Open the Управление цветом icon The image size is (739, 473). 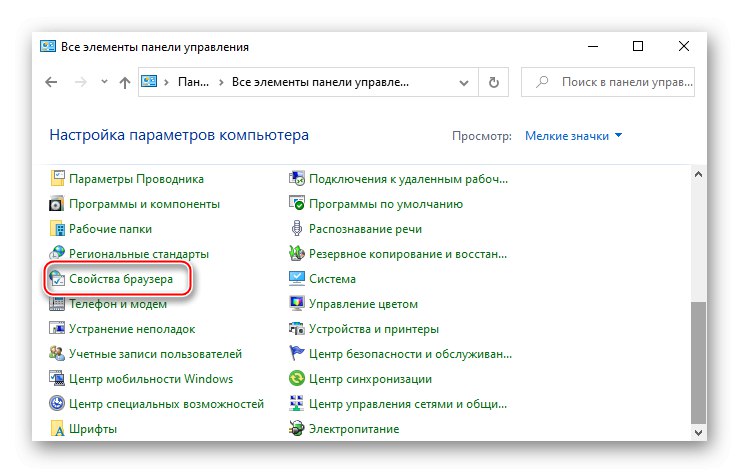pos(296,303)
